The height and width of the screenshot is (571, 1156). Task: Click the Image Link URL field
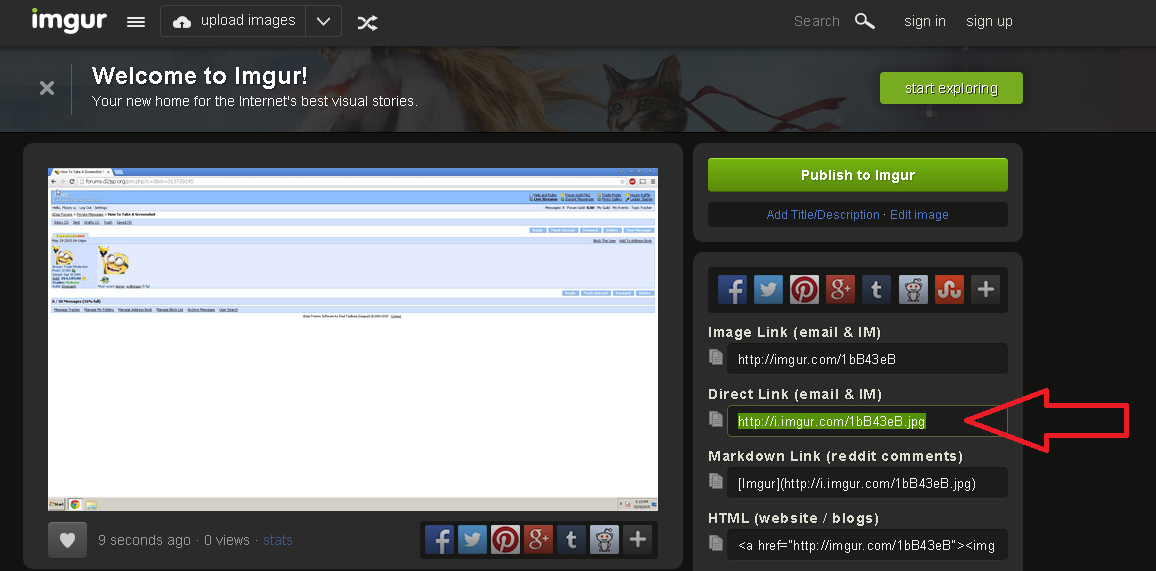point(867,359)
